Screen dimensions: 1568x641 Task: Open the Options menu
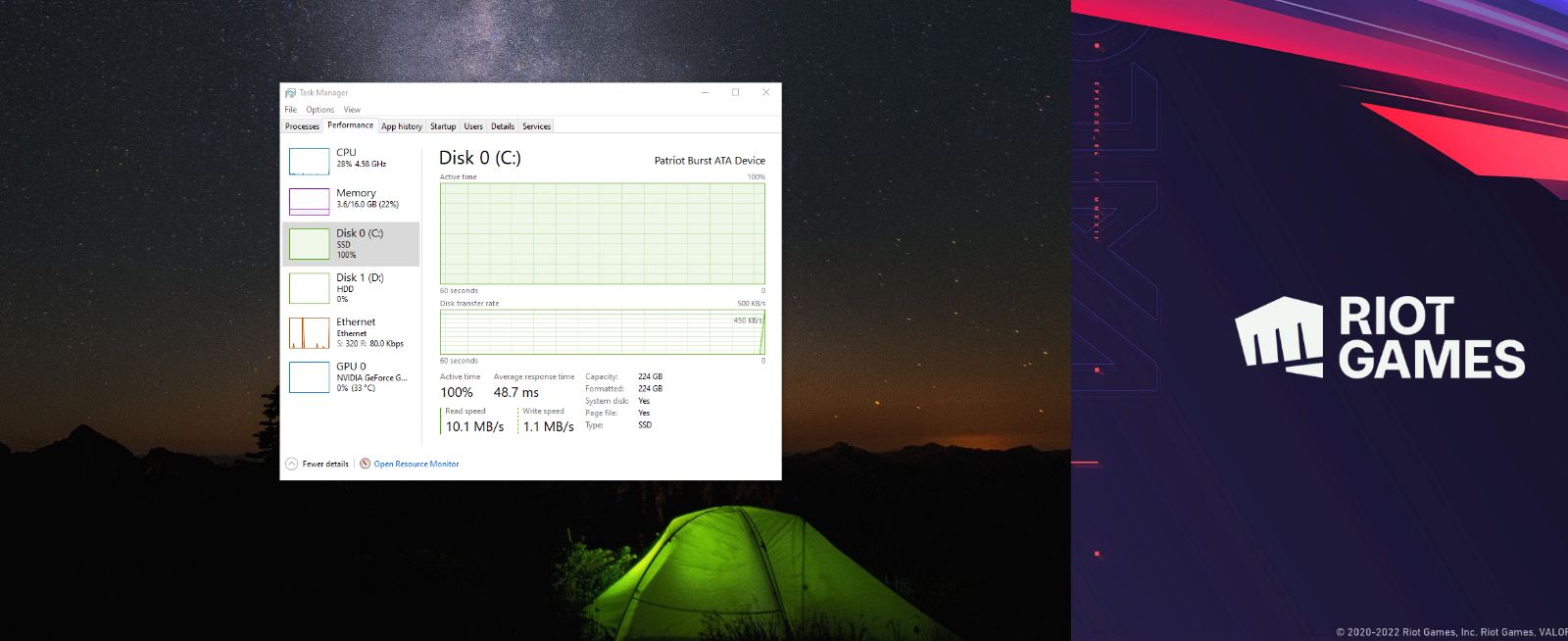point(319,110)
